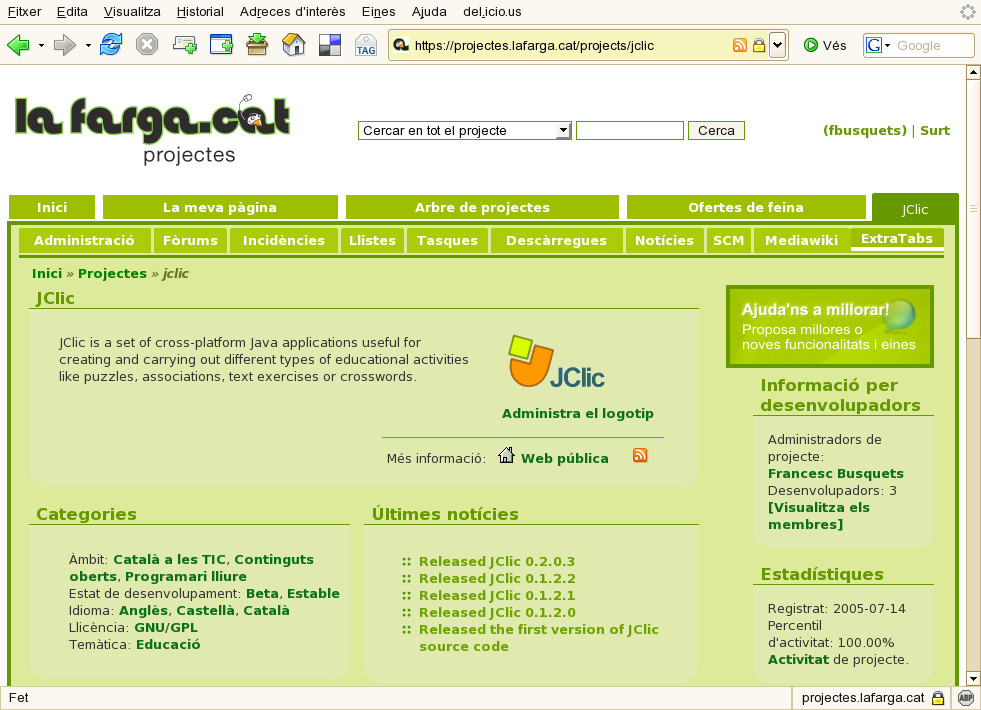Click the Administra el logotip link

point(577,413)
